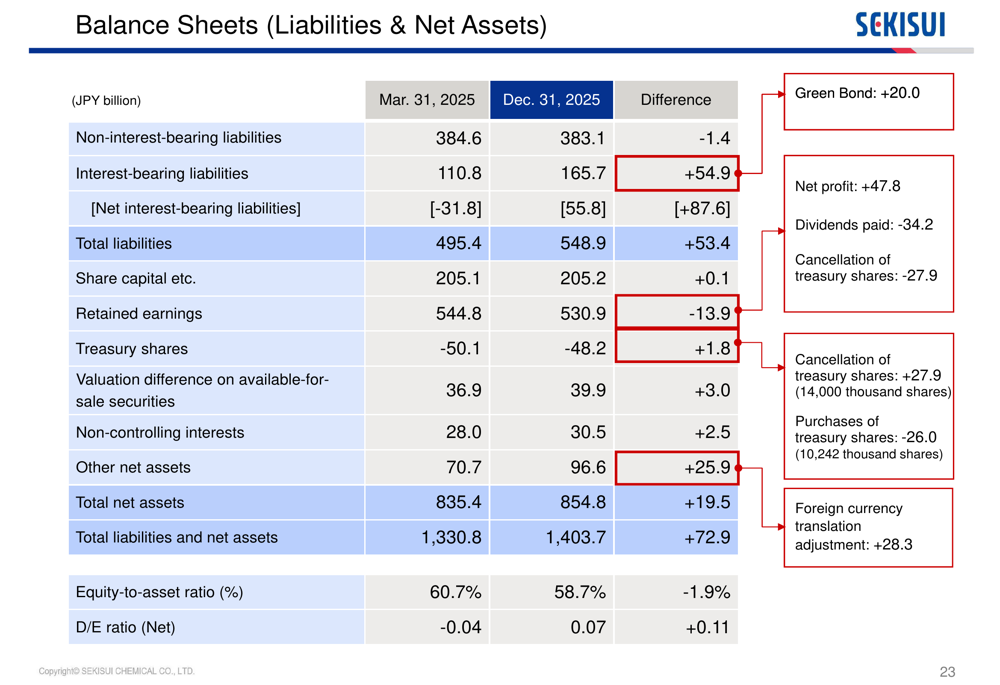The height and width of the screenshot is (685, 1000).
Task: Click the "(14,000 thousand shares)" text
Action: coord(873,392)
